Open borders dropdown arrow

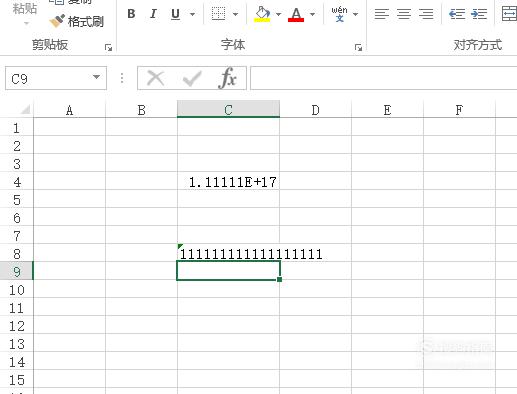[x=235, y=14]
